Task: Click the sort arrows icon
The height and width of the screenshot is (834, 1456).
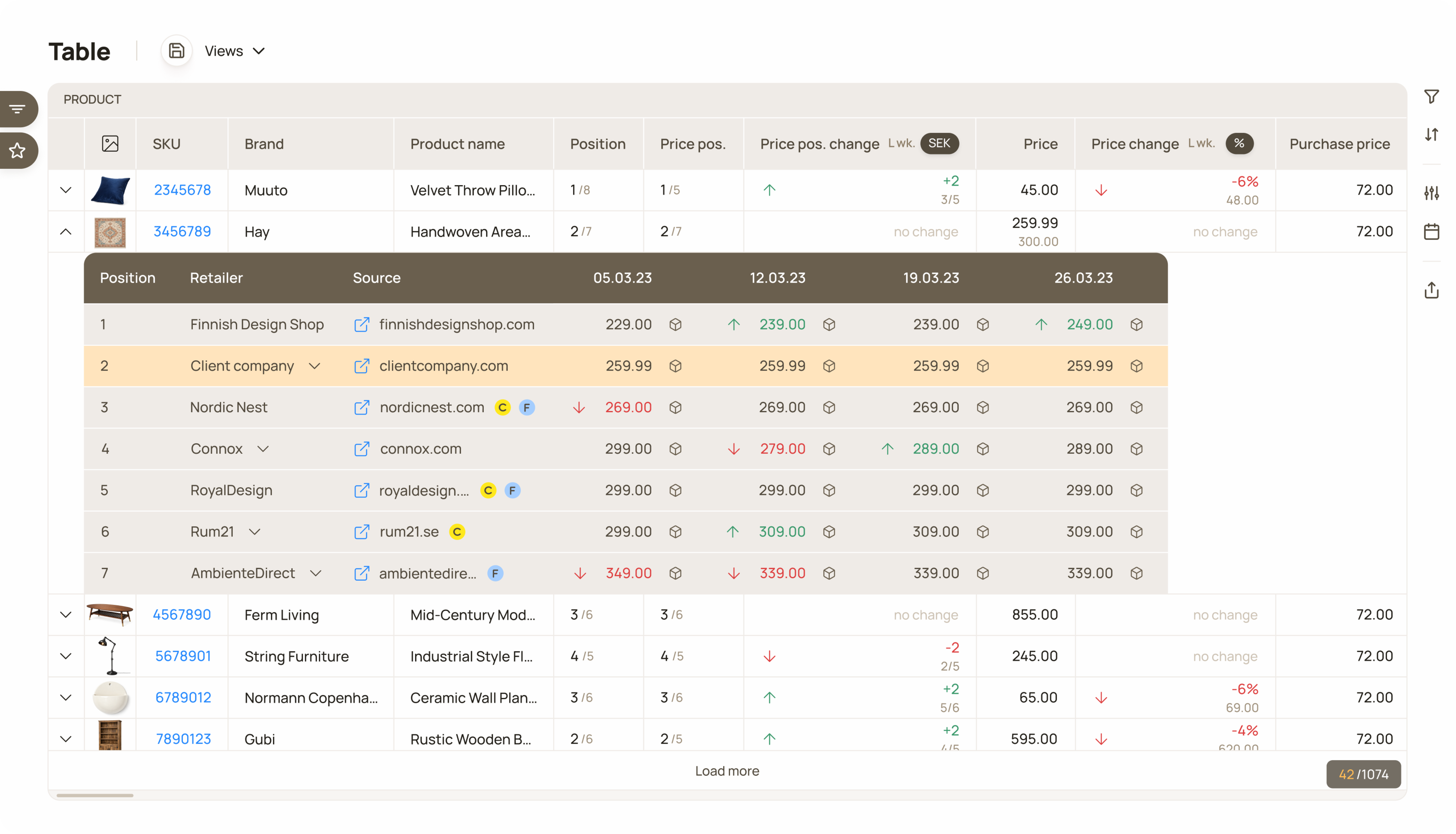Action: point(1431,135)
